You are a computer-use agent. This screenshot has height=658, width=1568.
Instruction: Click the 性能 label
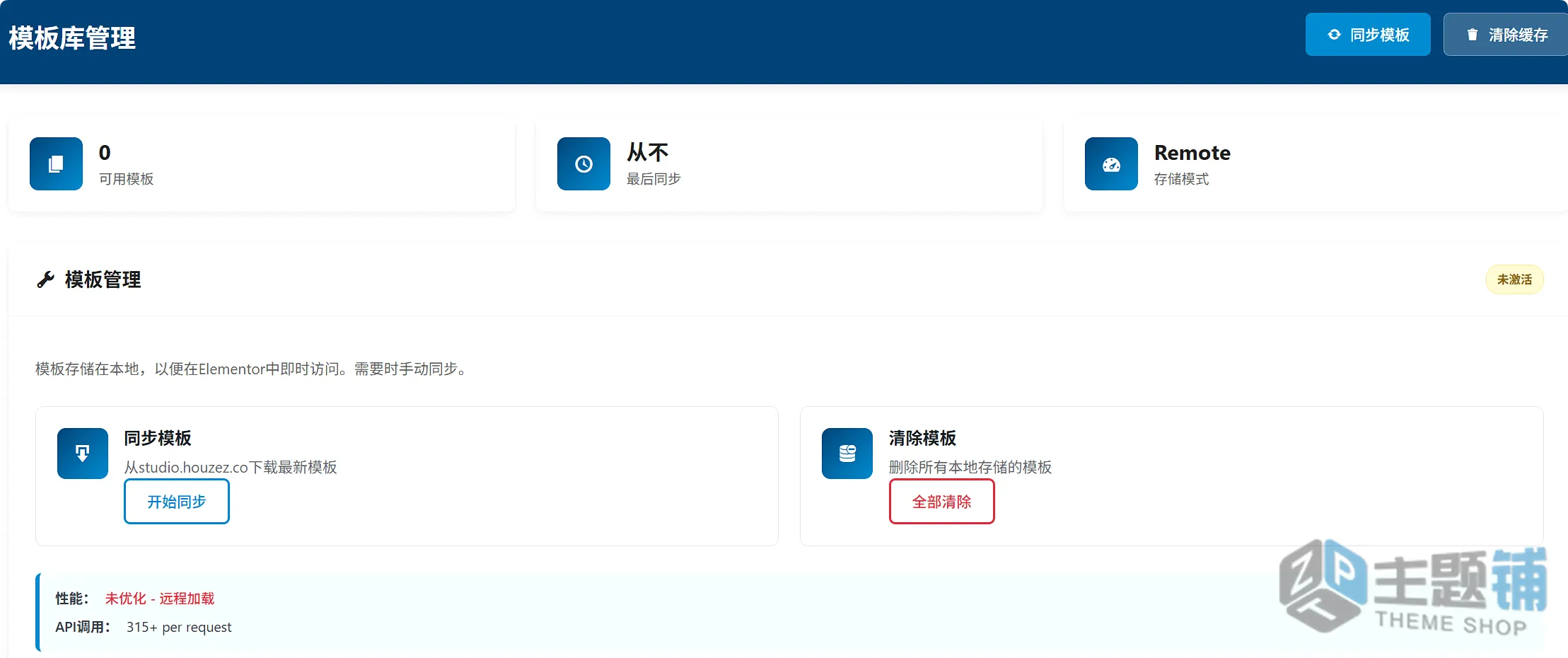click(x=72, y=599)
